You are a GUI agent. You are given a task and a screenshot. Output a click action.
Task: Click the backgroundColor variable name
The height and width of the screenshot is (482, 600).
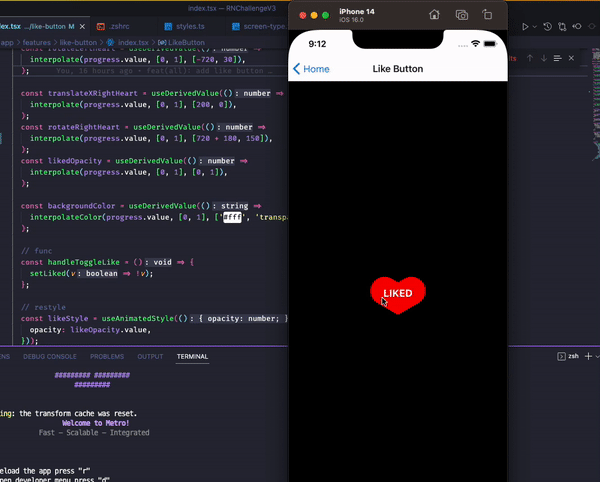[x=81, y=206]
